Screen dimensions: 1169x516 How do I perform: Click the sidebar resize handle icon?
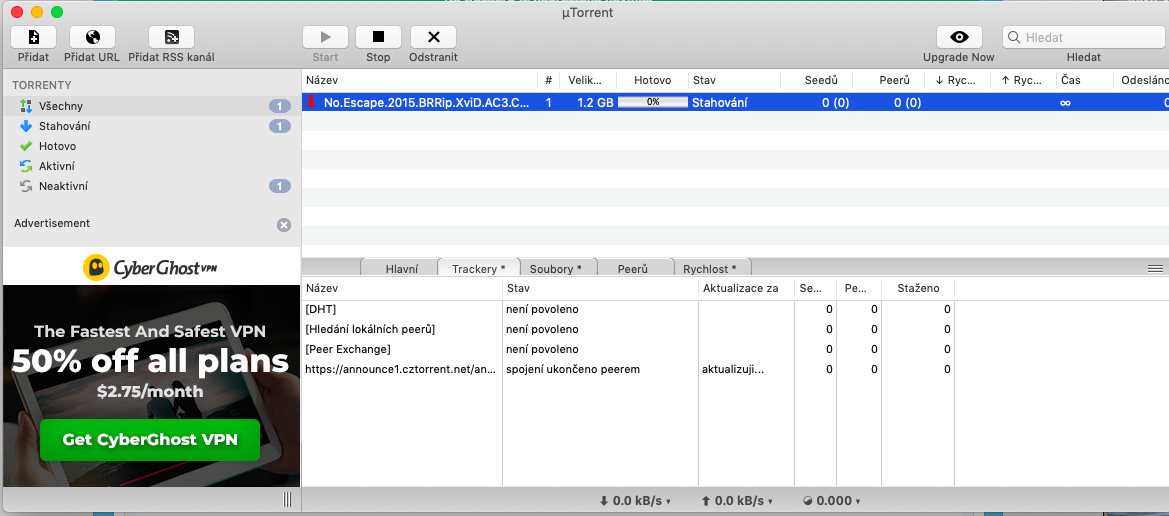pyautogui.click(x=288, y=500)
